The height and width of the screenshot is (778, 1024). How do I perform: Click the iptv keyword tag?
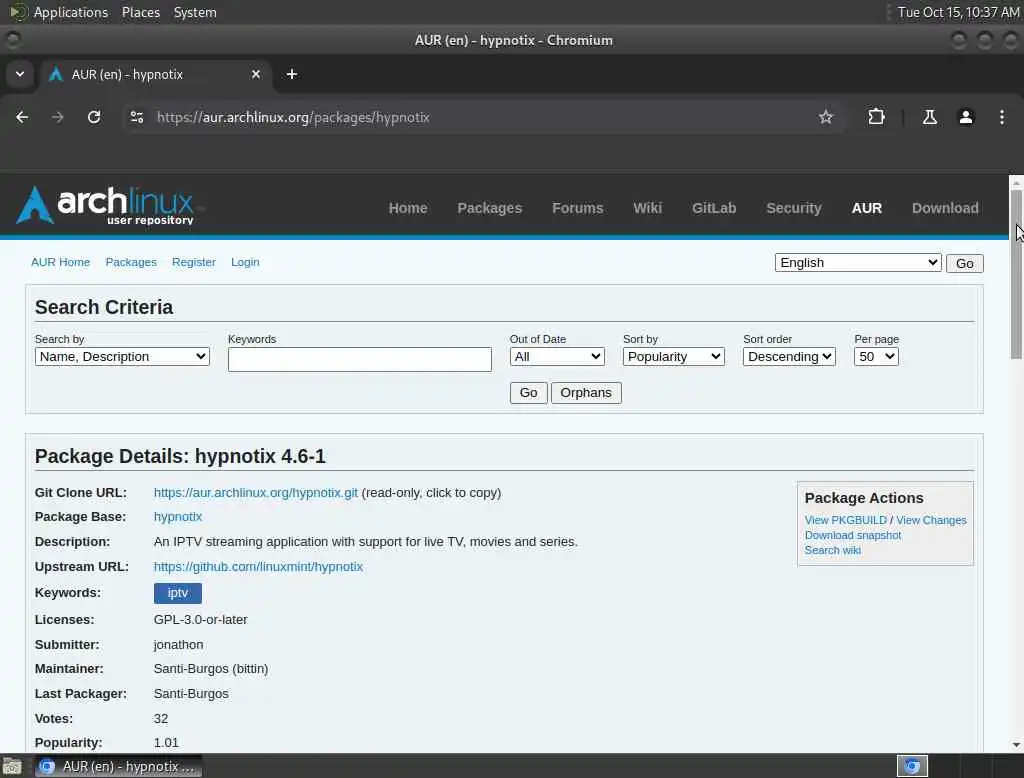click(178, 593)
